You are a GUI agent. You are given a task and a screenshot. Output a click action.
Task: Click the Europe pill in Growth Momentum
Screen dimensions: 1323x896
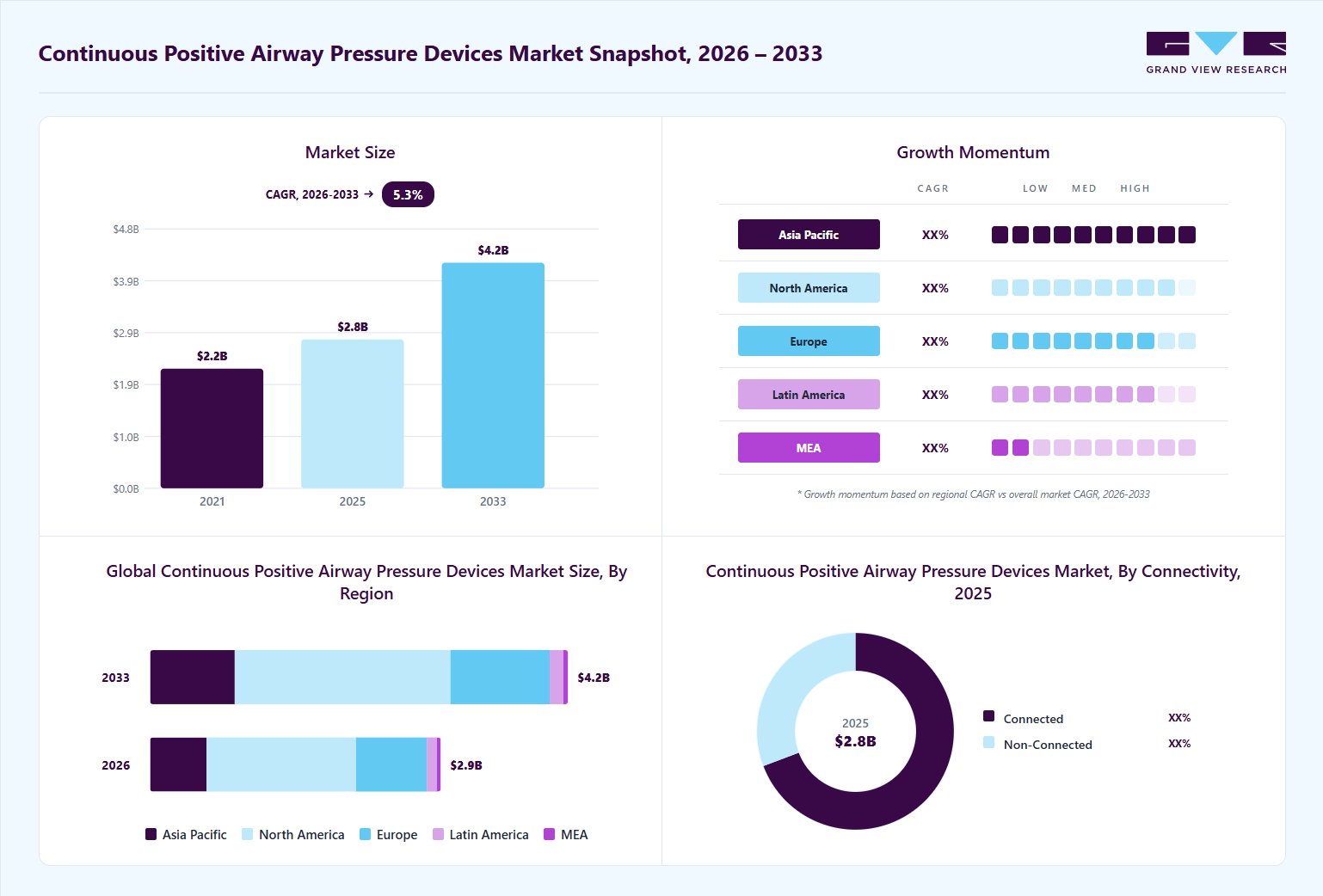coord(809,341)
